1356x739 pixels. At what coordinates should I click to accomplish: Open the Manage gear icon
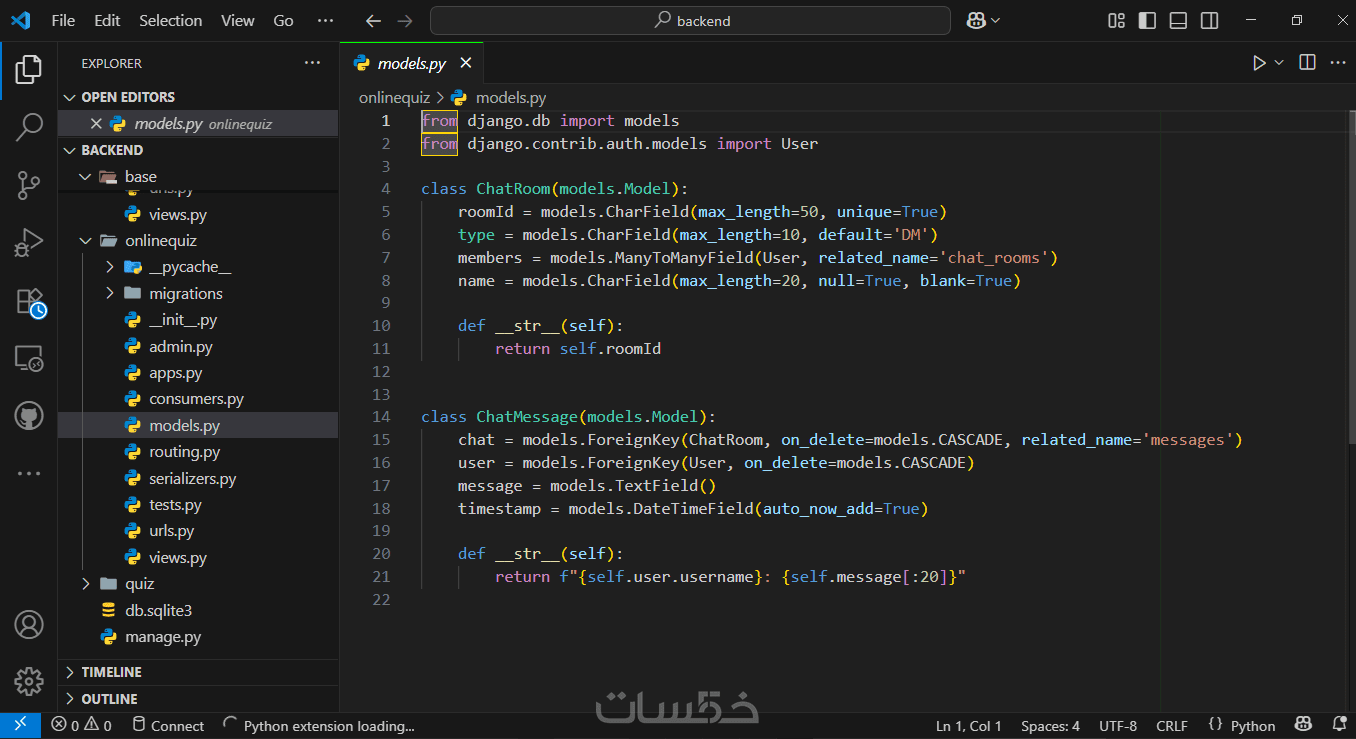tap(29, 681)
